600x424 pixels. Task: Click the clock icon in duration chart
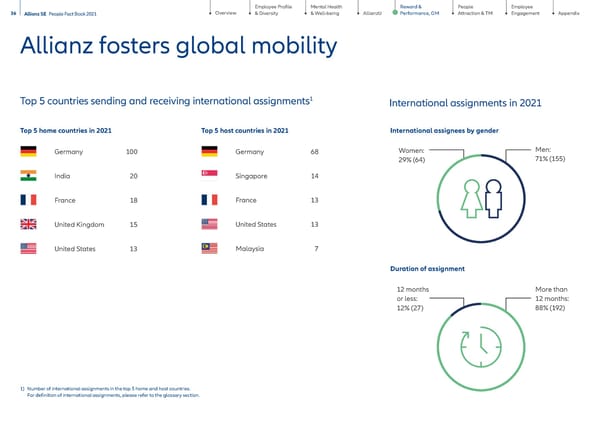click(x=481, y=347)
